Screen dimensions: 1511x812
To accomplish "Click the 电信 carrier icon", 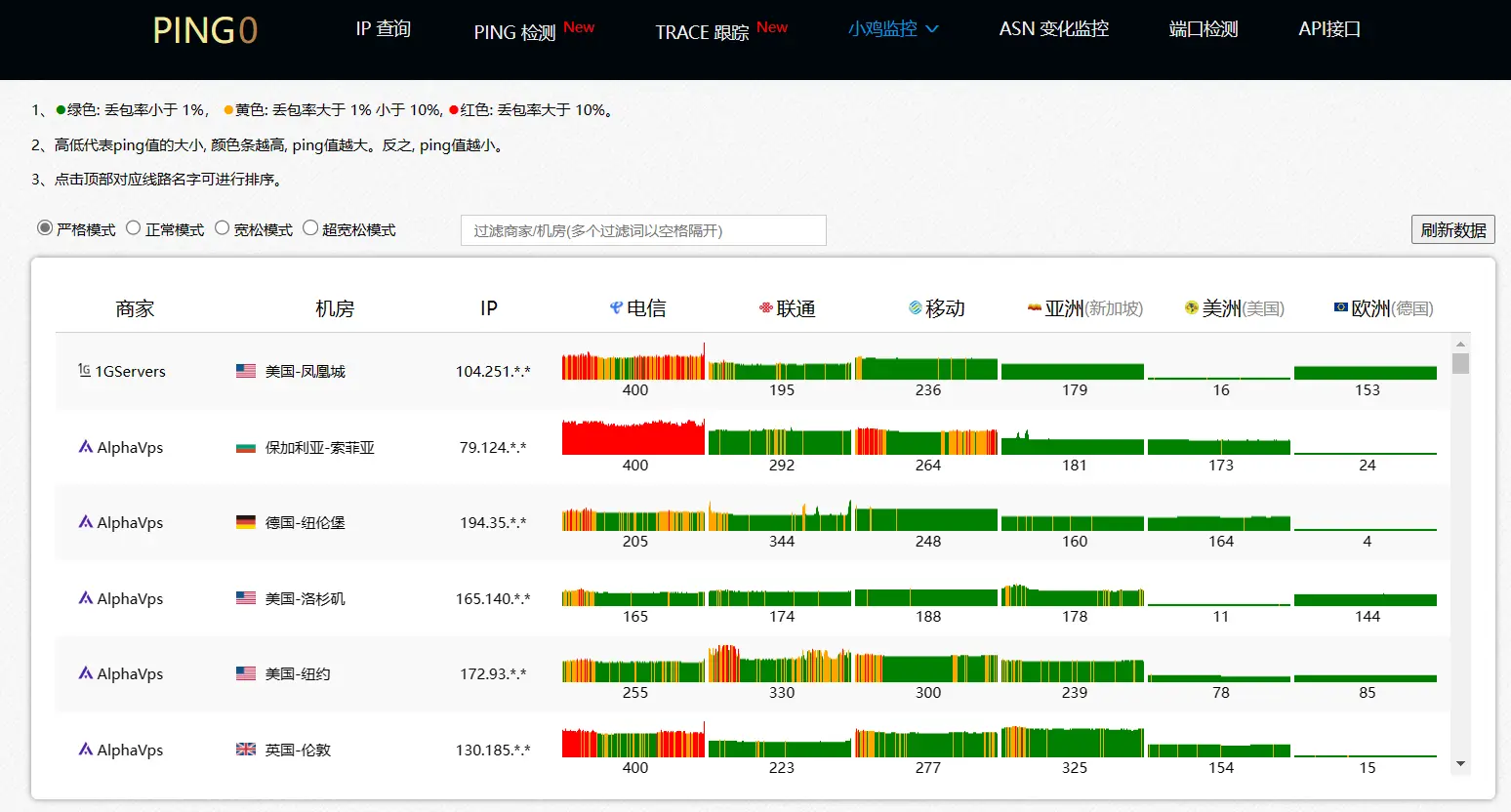I will [x=616, y=307].
